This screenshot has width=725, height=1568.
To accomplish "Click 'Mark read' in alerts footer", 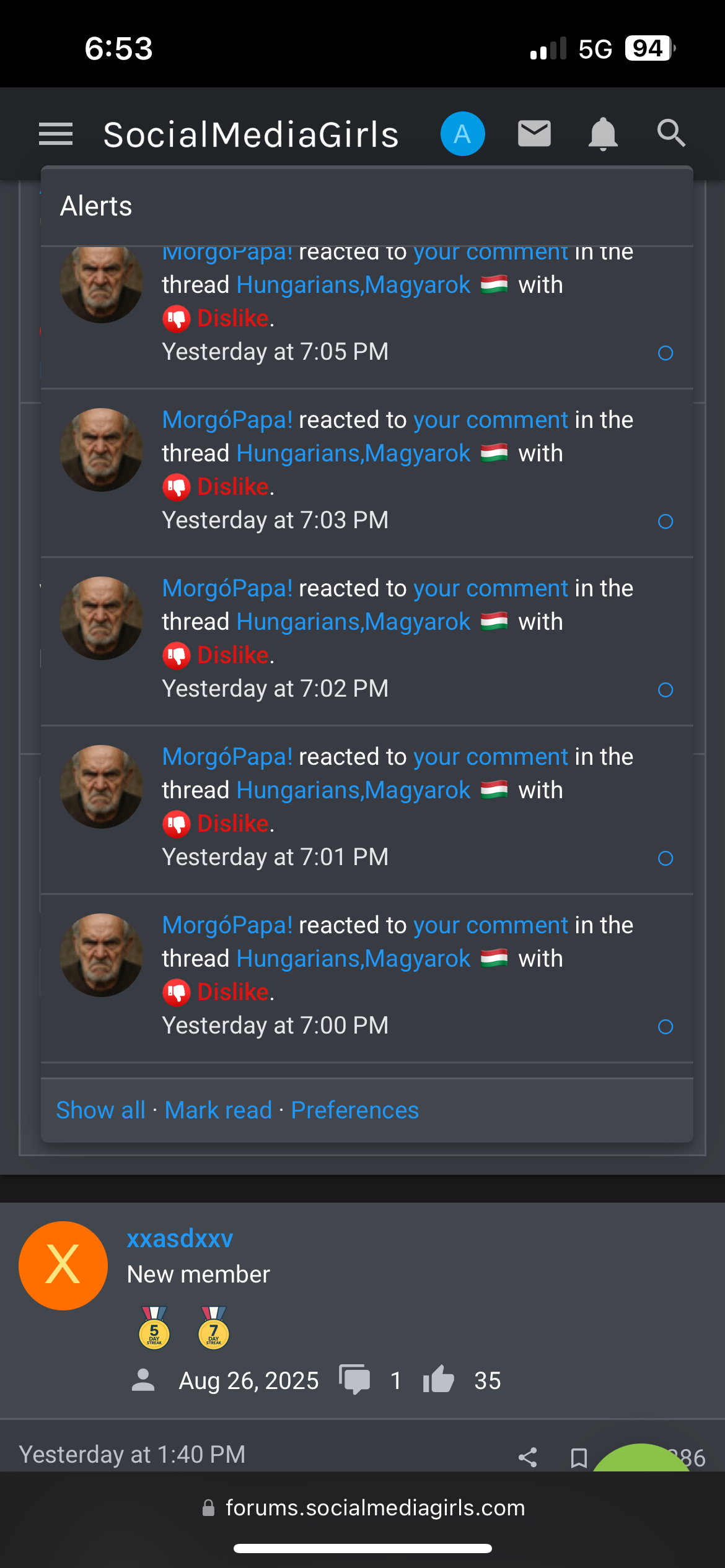I will 218,1110.
